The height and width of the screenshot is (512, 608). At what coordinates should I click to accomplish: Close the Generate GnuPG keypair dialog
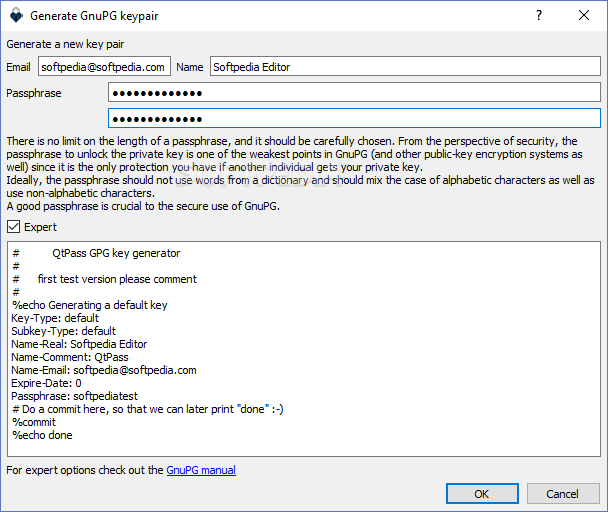584,16
